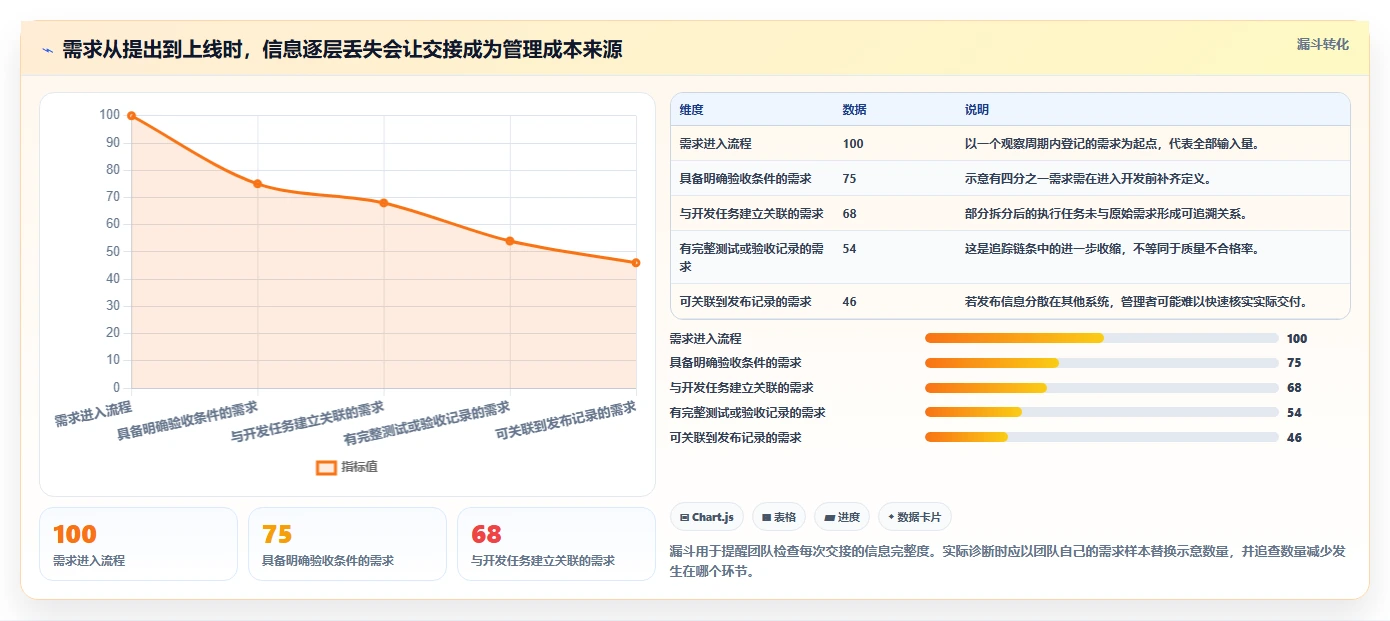Click the 有完整测试或验收记录的需求 progress bar
This screenshot has width=1390, height=621.
pos(1102,412)
